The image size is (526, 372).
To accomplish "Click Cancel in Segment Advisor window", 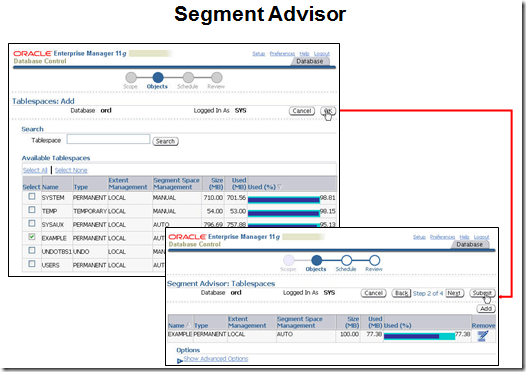I will (x=374, y=293).
